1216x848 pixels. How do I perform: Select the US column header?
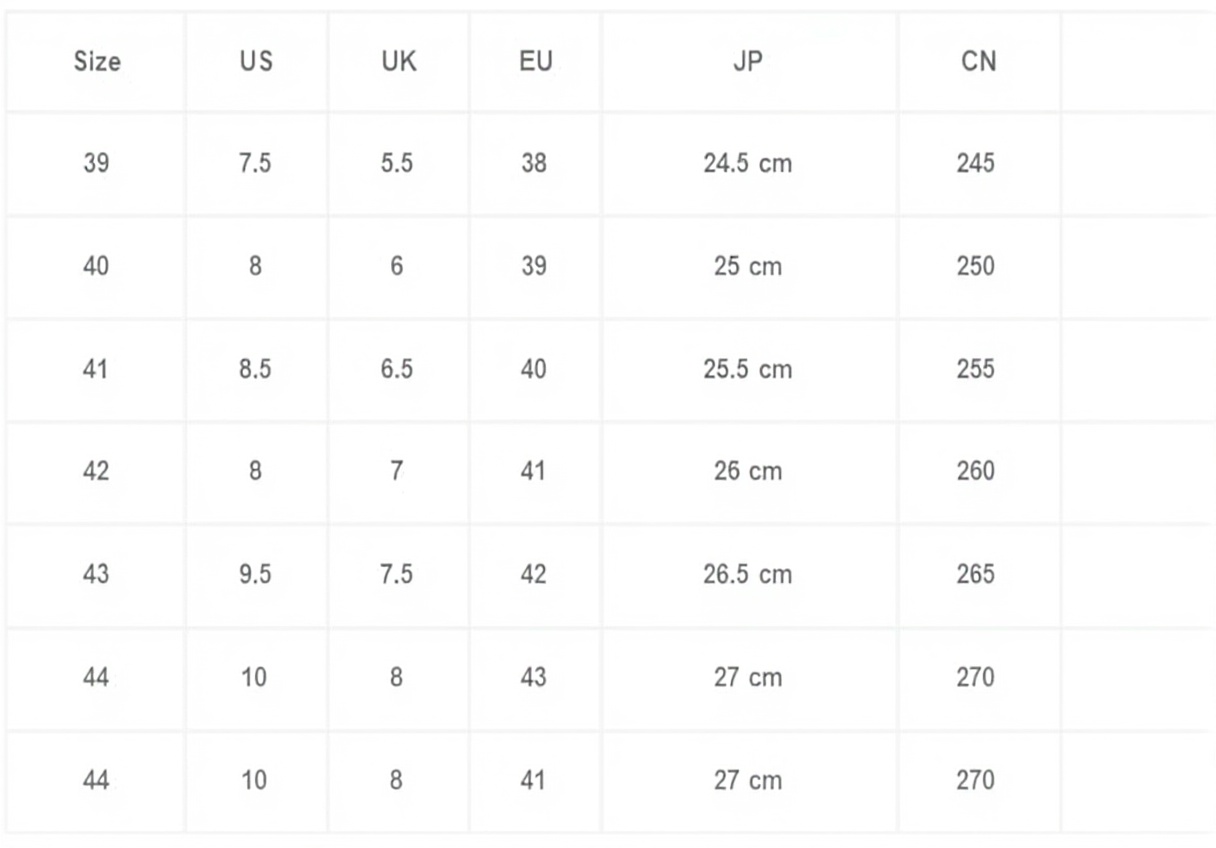255,62
